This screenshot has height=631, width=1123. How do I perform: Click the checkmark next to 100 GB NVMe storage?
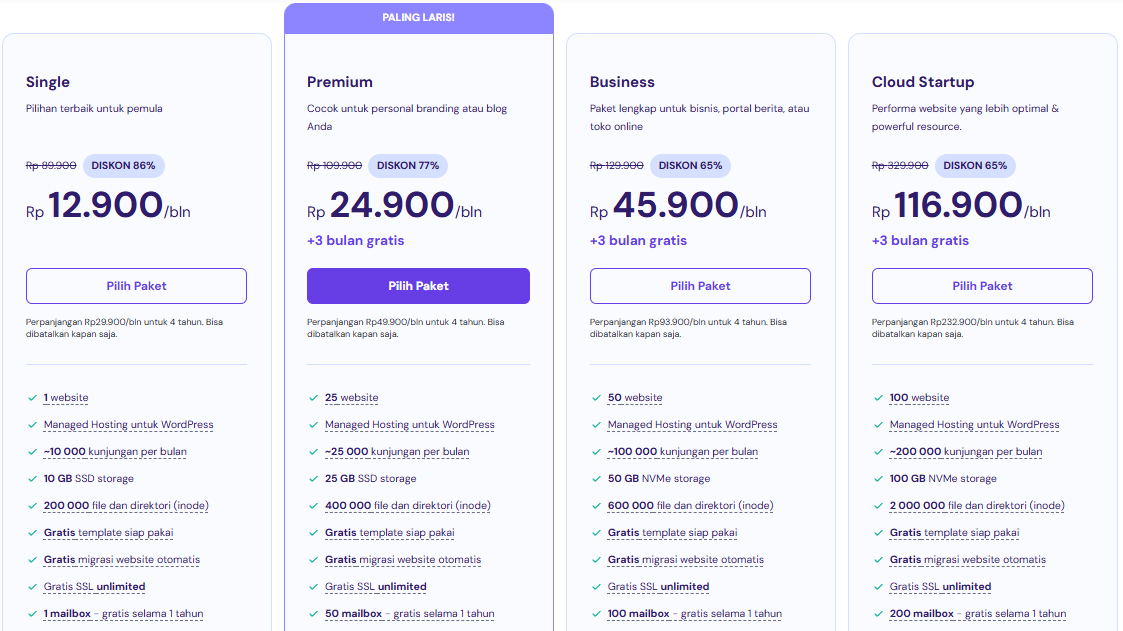tap(879, 478)
